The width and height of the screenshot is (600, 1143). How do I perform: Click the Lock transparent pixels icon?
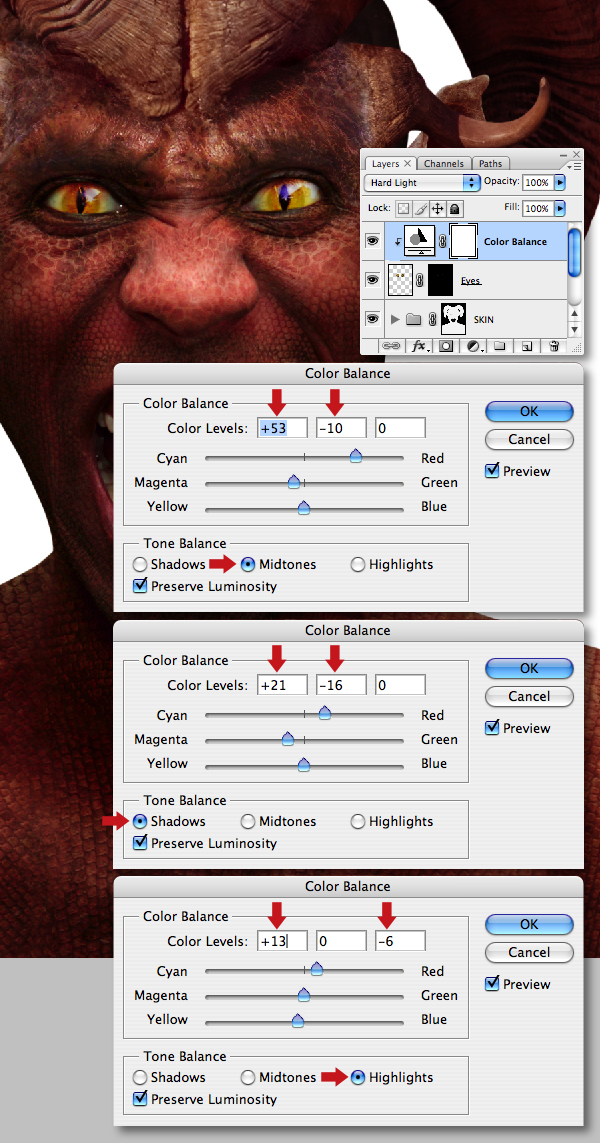(x=403, y=208)
